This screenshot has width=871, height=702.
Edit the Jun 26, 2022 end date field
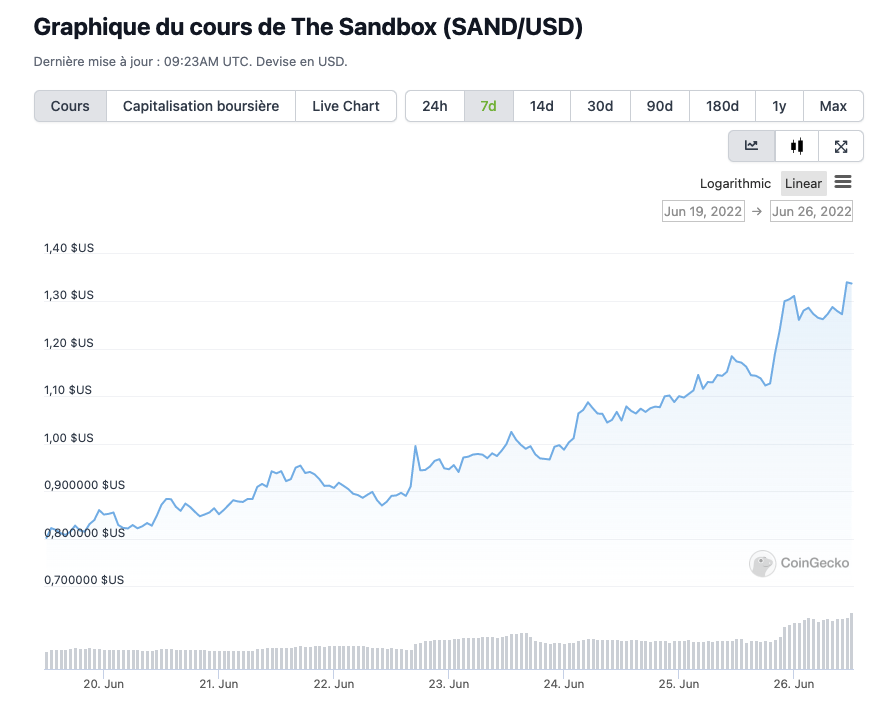tap(811, 211)
